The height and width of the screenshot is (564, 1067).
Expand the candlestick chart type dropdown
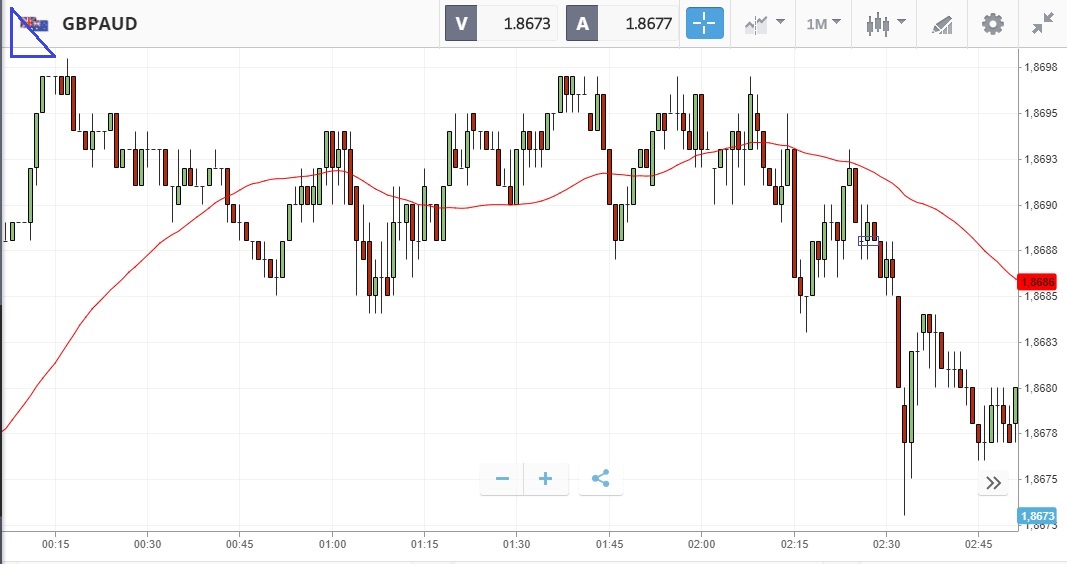point(885,24)
